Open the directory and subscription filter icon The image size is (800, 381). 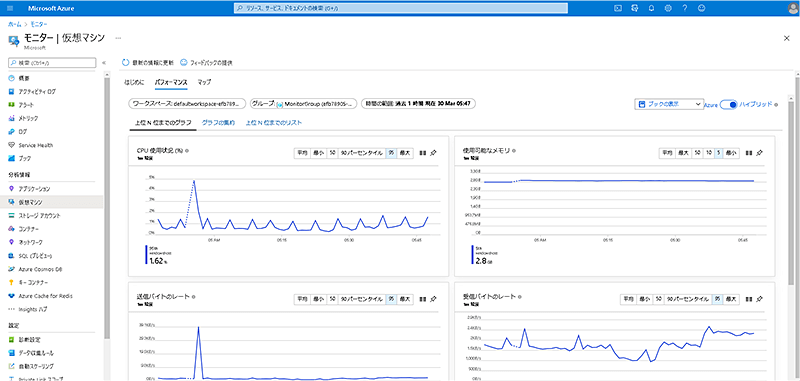pos(635,8)
